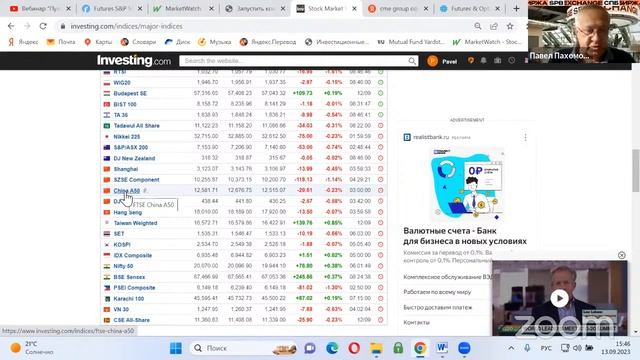Open the chat app icon in taskbar
The width and height of the screenshot is (640, 360).
click(x=310, y=348)
